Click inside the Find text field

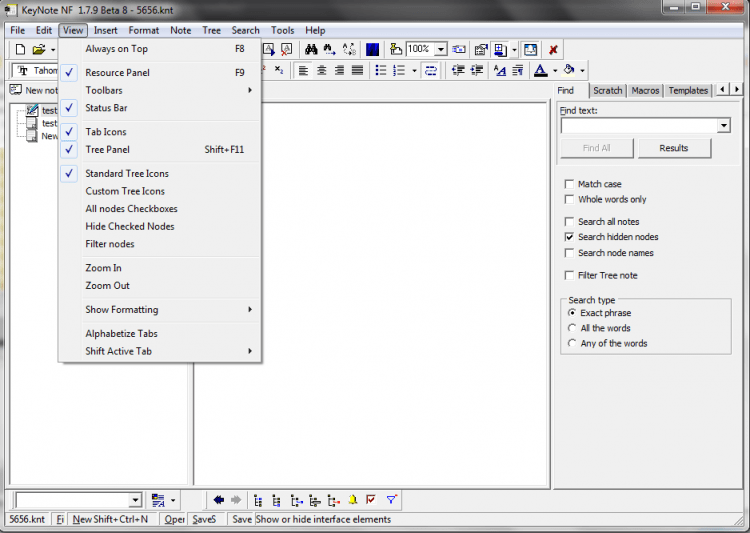click(638, 126)
